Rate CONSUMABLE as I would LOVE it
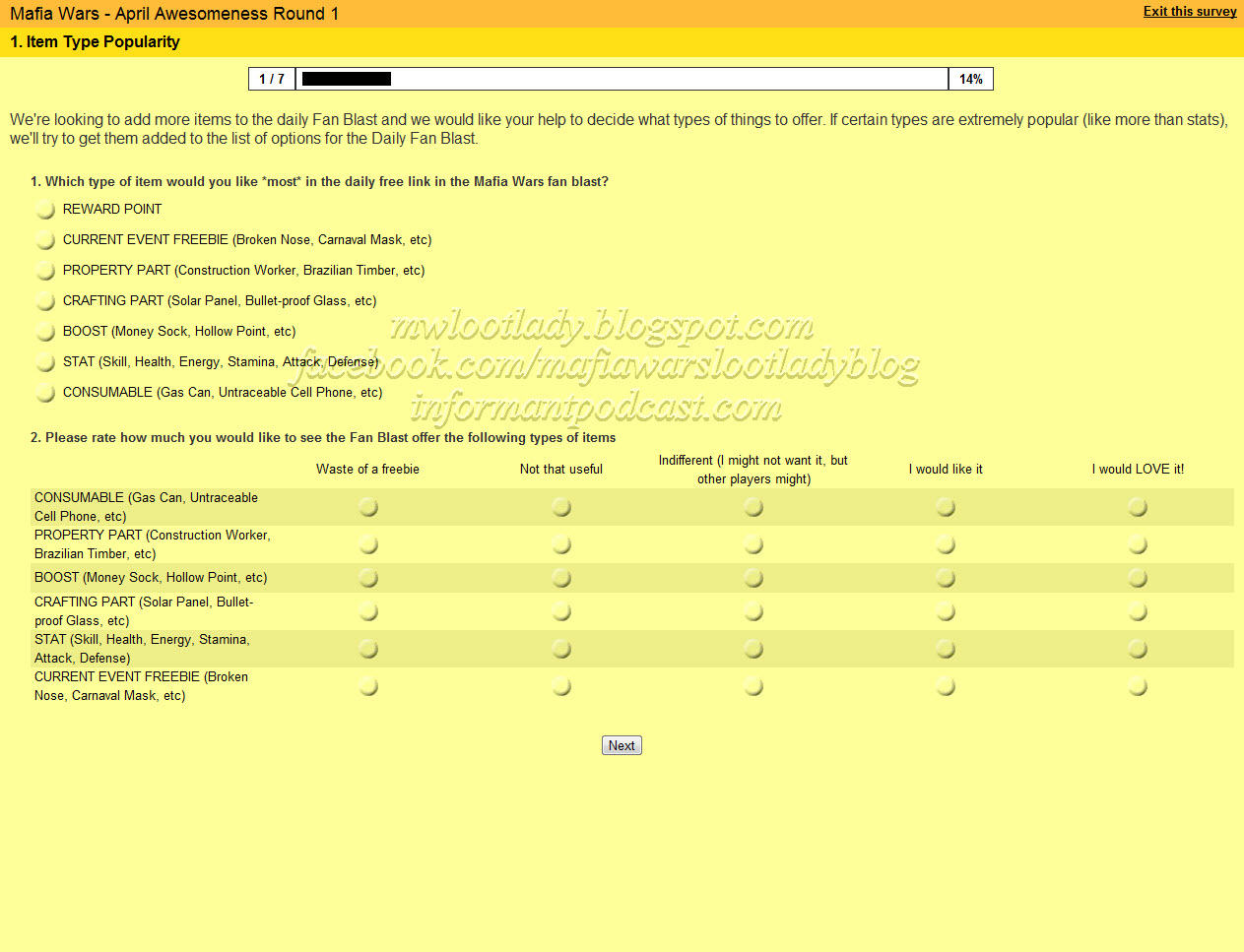Image resolution: width=1244 pixels, height=952 pixels. 1138,507
